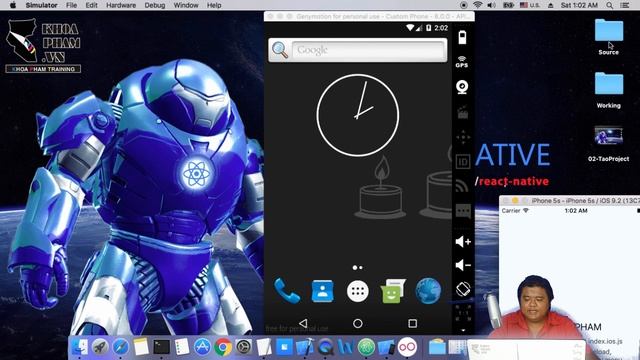This screenshot has width=640, height=360.
Task: Tap the Android Recents square button
Action: pyautogui.click(x=413, y=323)
